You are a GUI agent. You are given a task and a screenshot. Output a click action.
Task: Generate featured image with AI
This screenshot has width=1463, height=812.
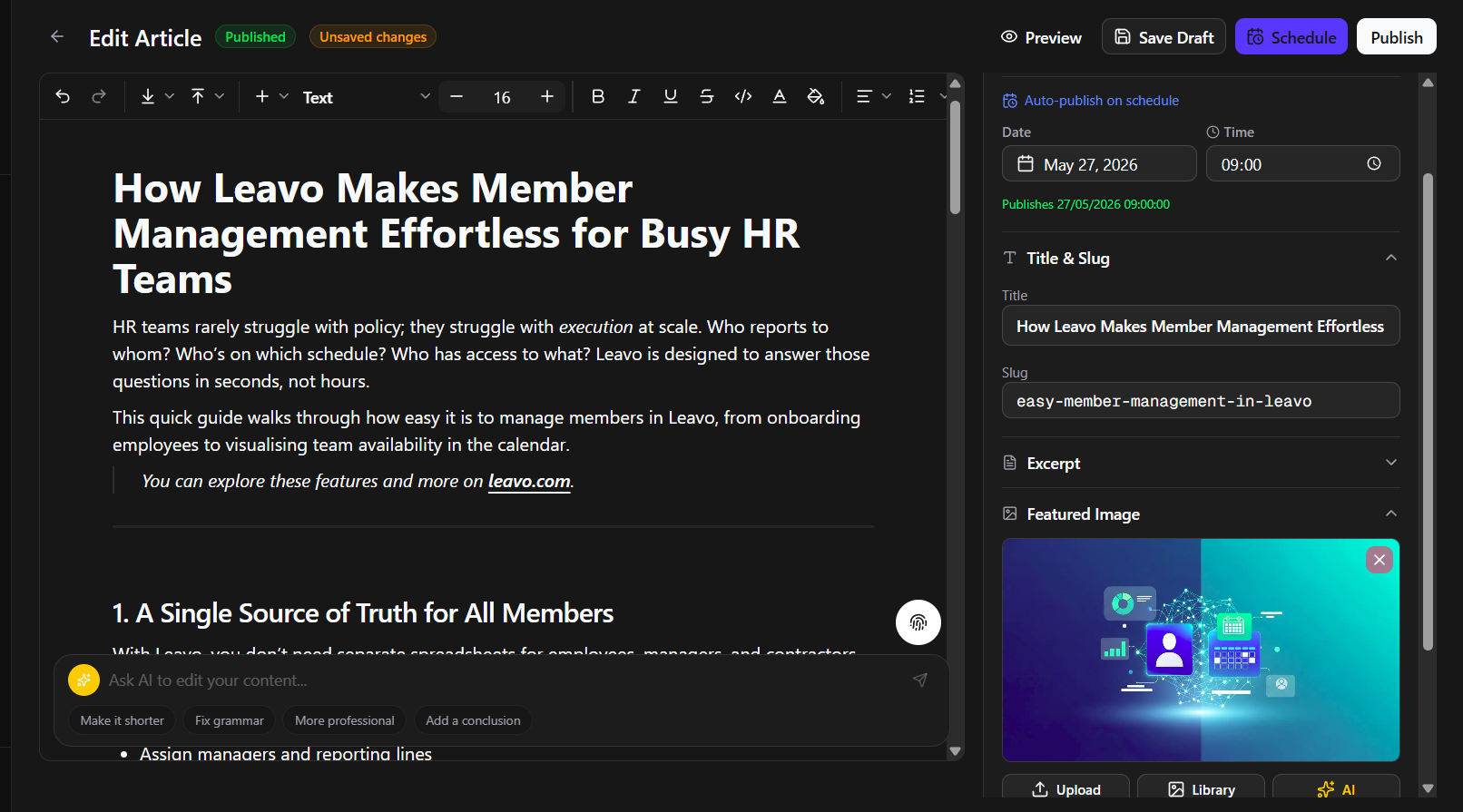[1336, 788]
